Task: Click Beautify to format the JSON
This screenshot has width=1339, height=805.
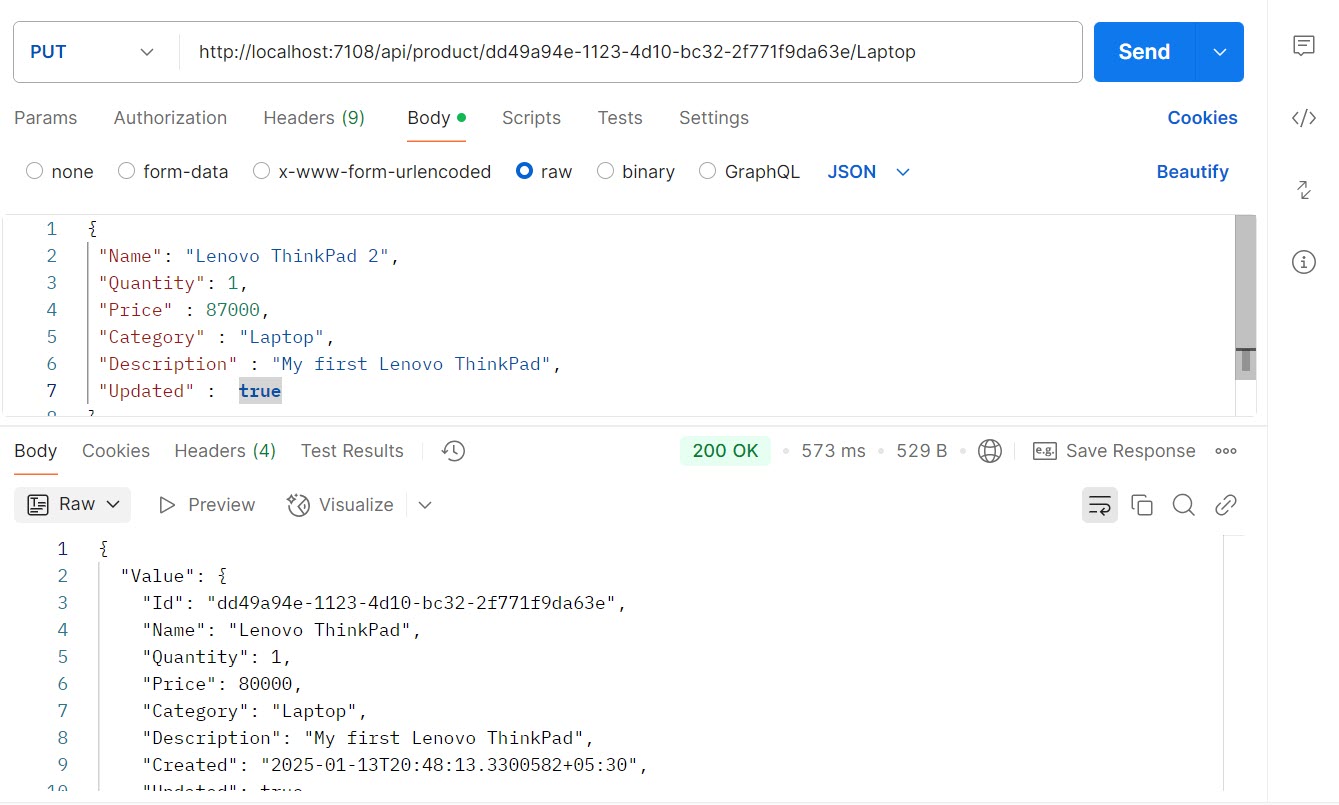Action: (x=1192, y=171)
